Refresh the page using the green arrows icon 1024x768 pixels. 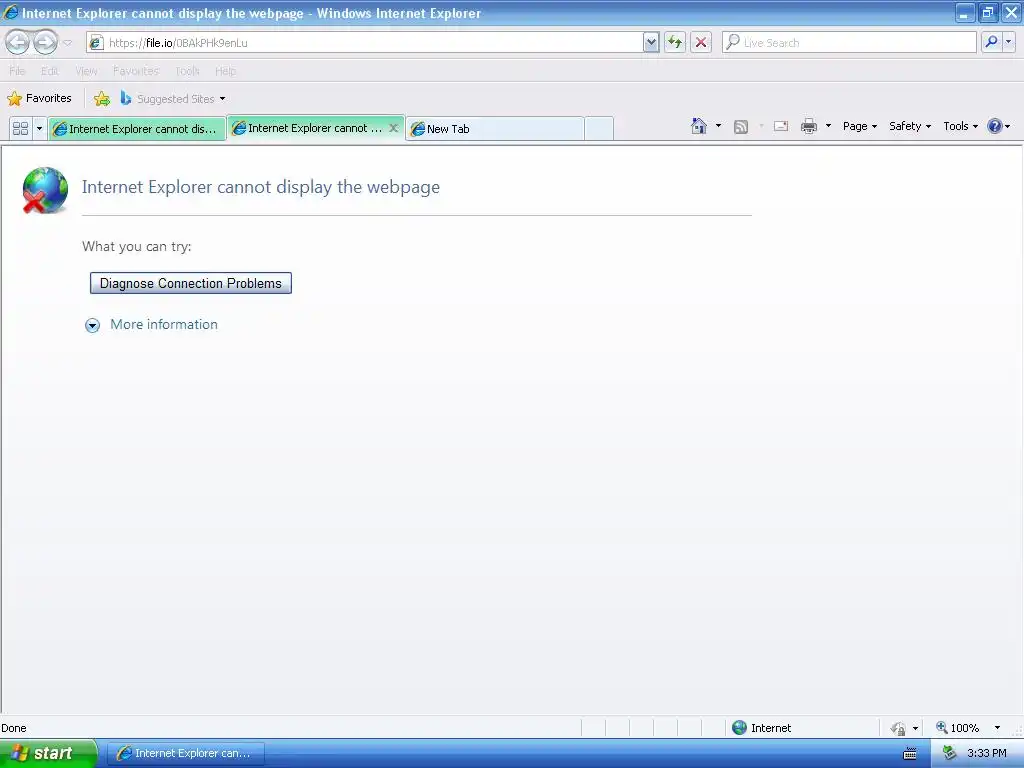coord(675,42)
